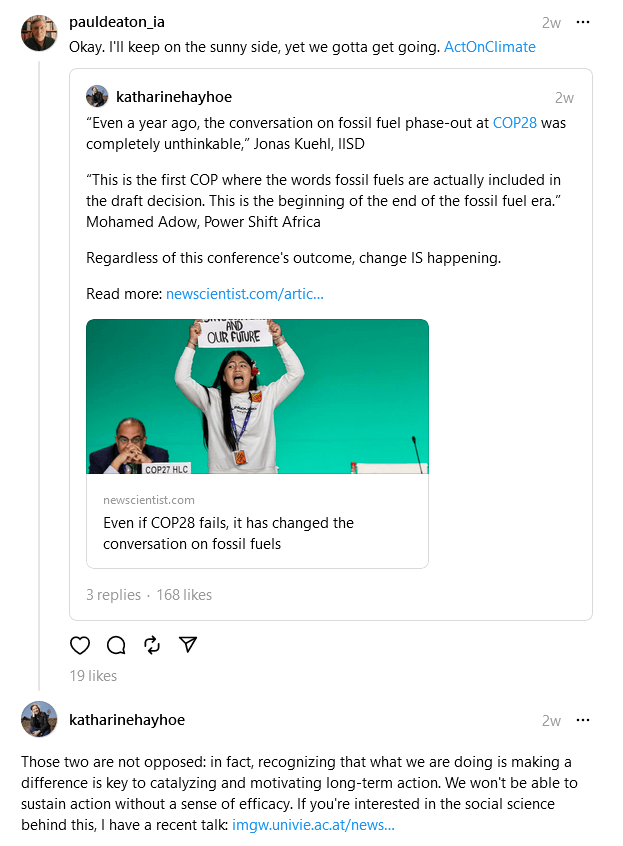
Task: Follow the COP28 tag link
Action: click(515, 122)
